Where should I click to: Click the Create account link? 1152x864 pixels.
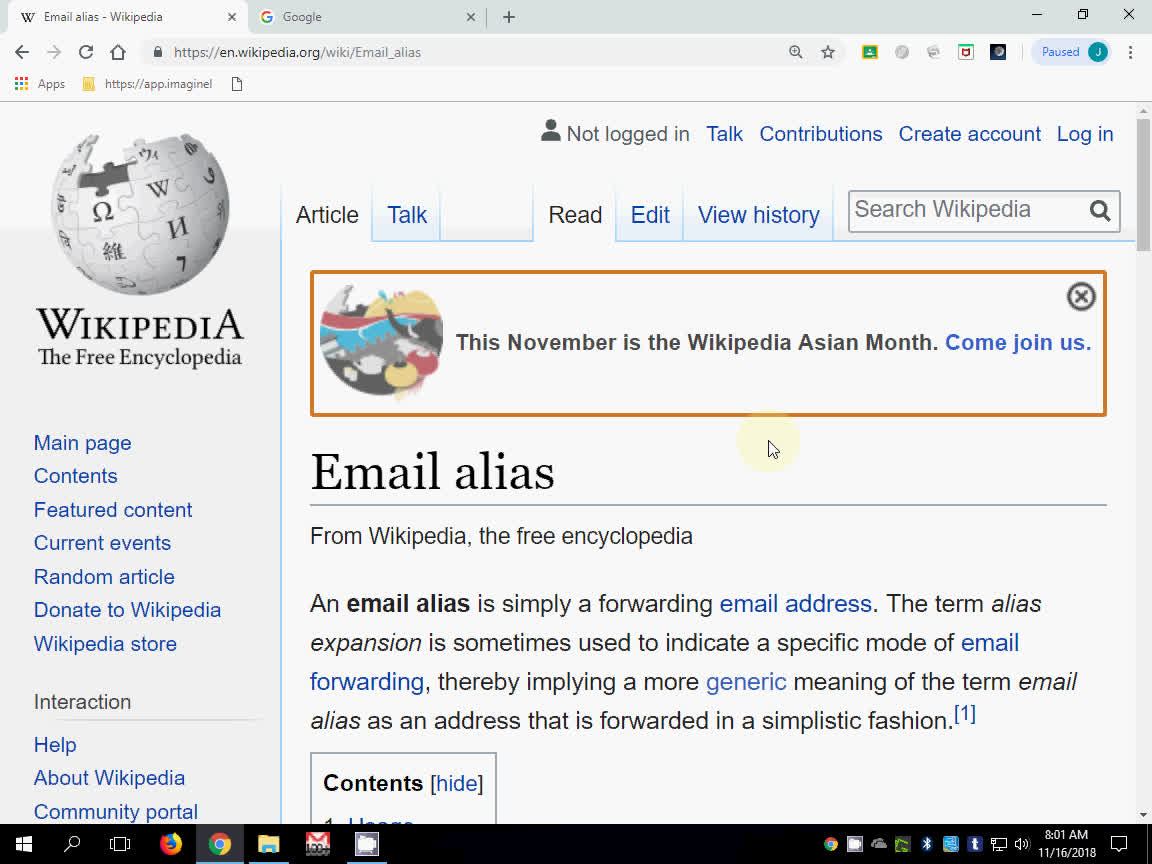[x=969, y=133]
